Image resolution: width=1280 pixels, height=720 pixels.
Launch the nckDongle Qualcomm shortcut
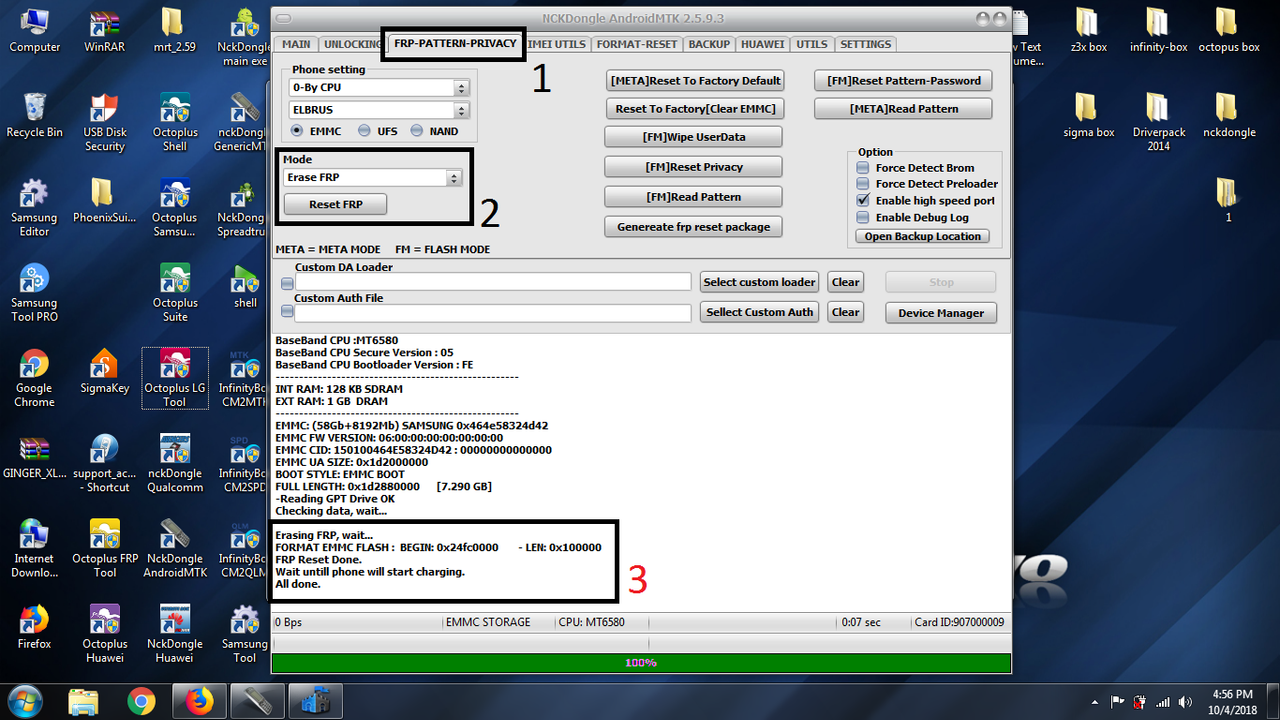click(x=175, y=463)
